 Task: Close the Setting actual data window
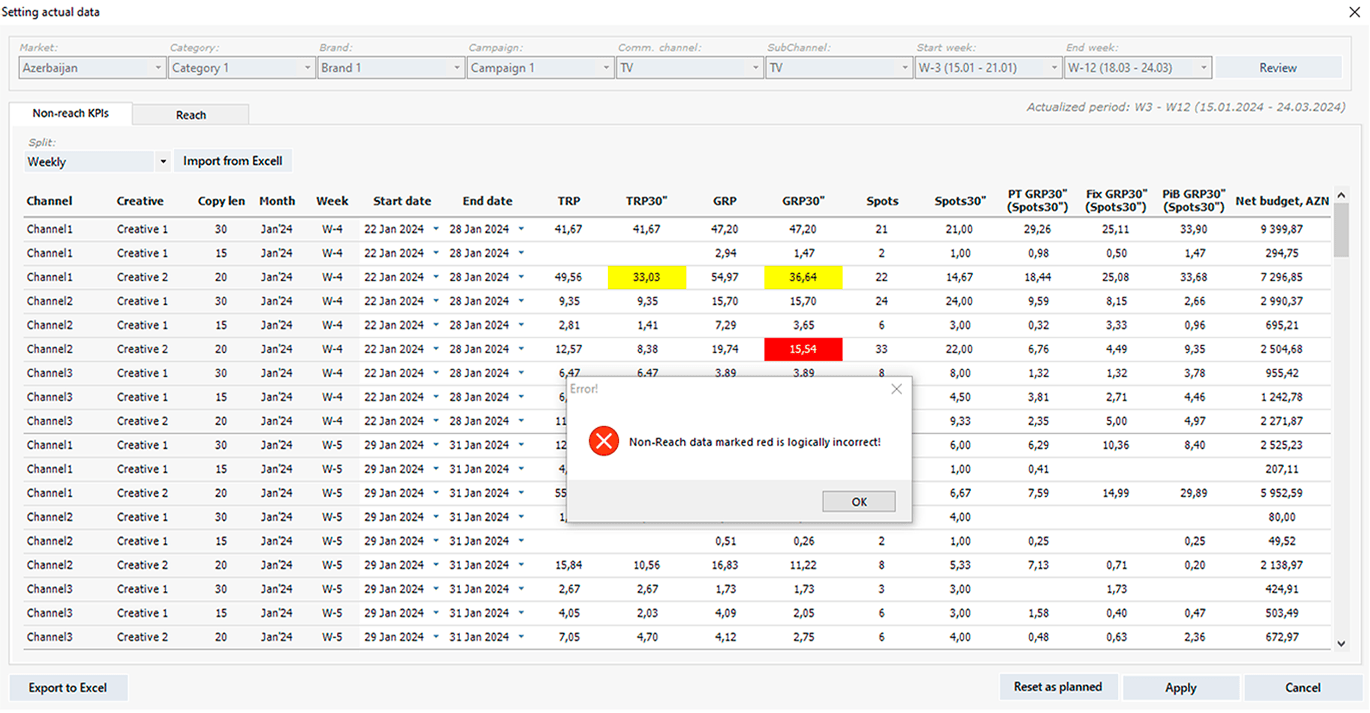[1353, 11]
